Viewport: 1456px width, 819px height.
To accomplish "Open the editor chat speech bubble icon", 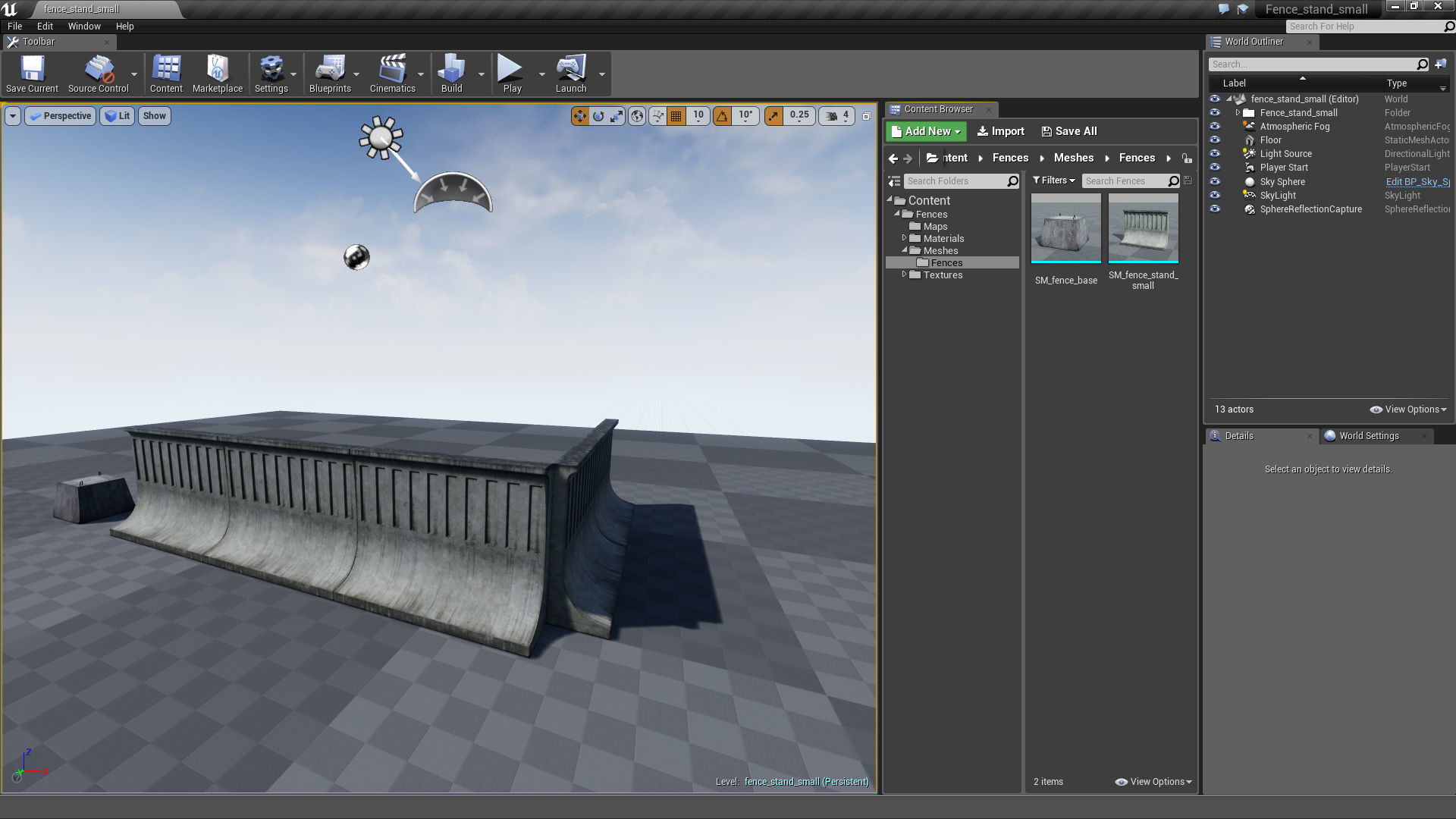I will pos(1223,9).
